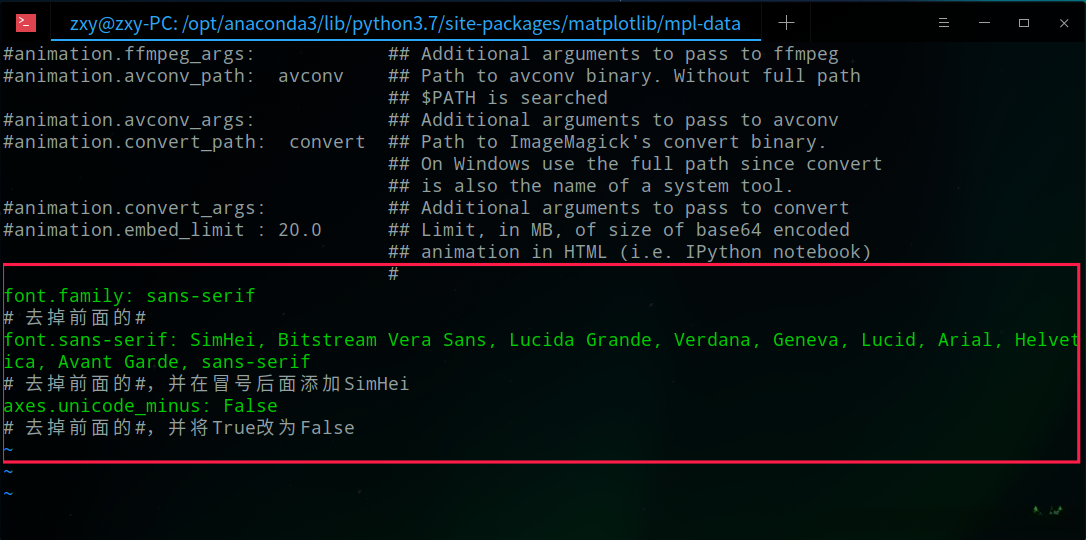The image size is (1086, 540).
Task: Click the False value after axes.unicode_minus
Action: pos(250,406)
